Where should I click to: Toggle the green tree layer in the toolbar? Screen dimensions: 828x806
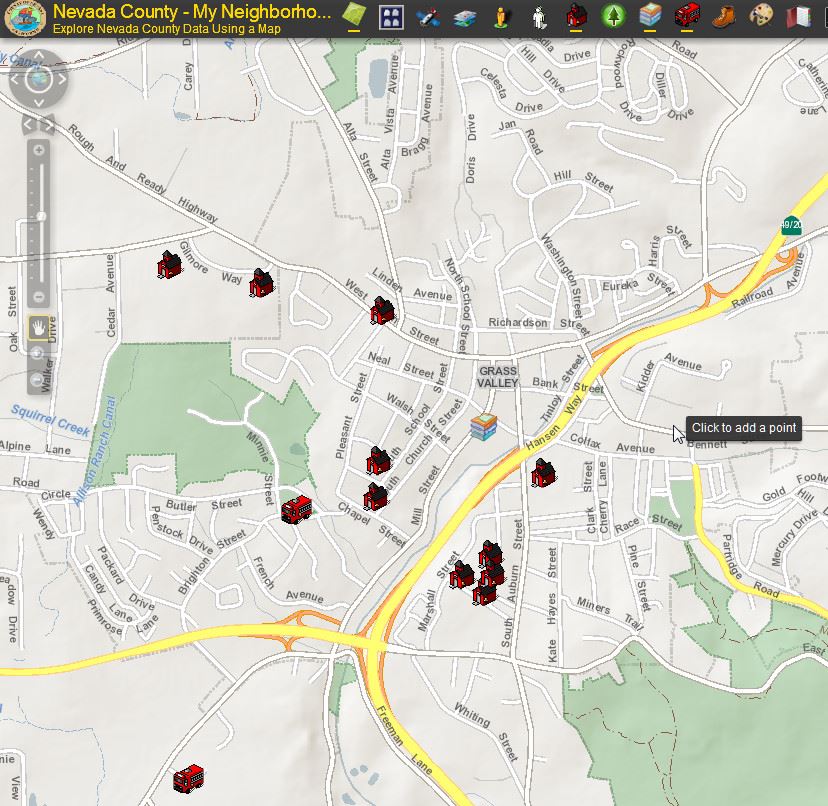point(613,14)
